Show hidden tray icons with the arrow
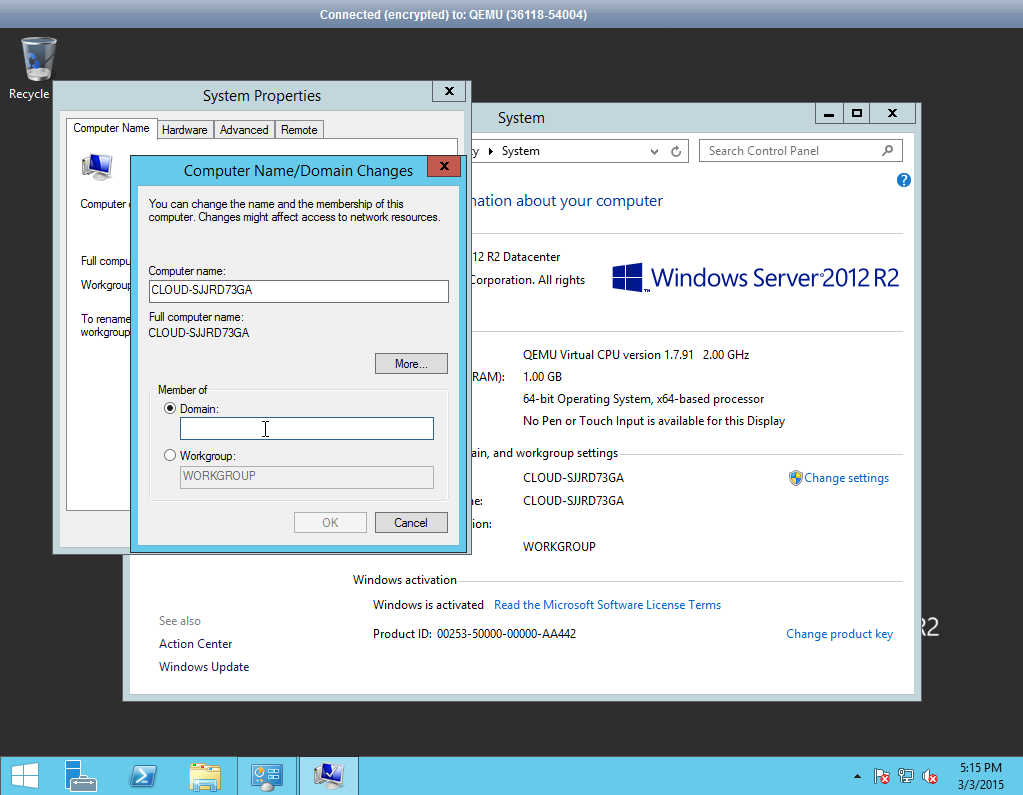Image resolution: width=1023 pixels, height=795 pixels. (x=857, y=775)
